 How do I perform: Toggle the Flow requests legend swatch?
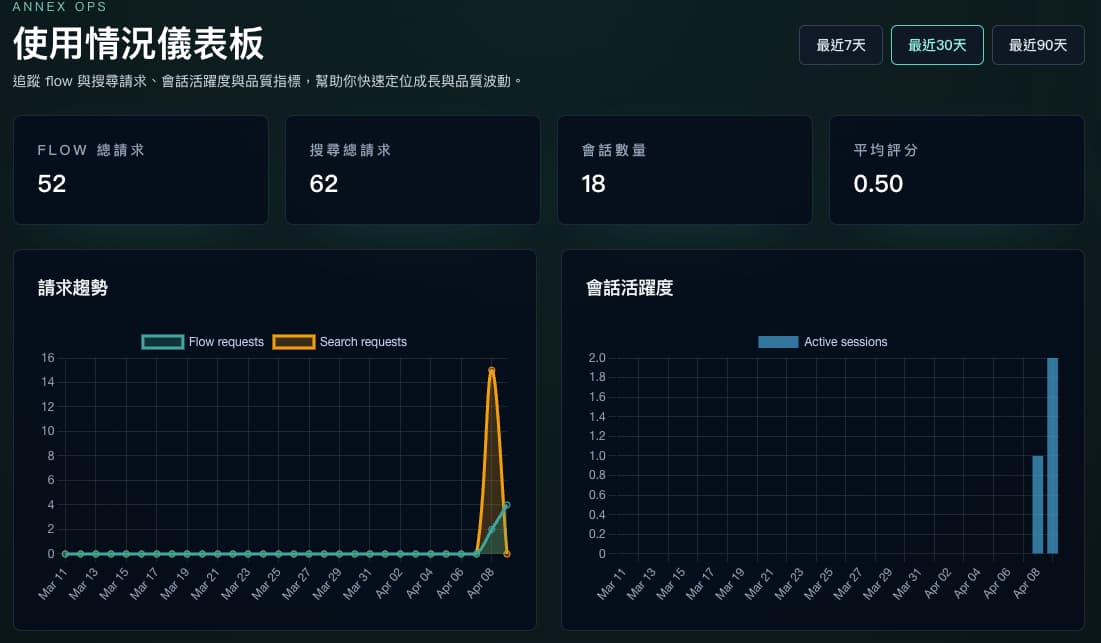tap(162, 342)
